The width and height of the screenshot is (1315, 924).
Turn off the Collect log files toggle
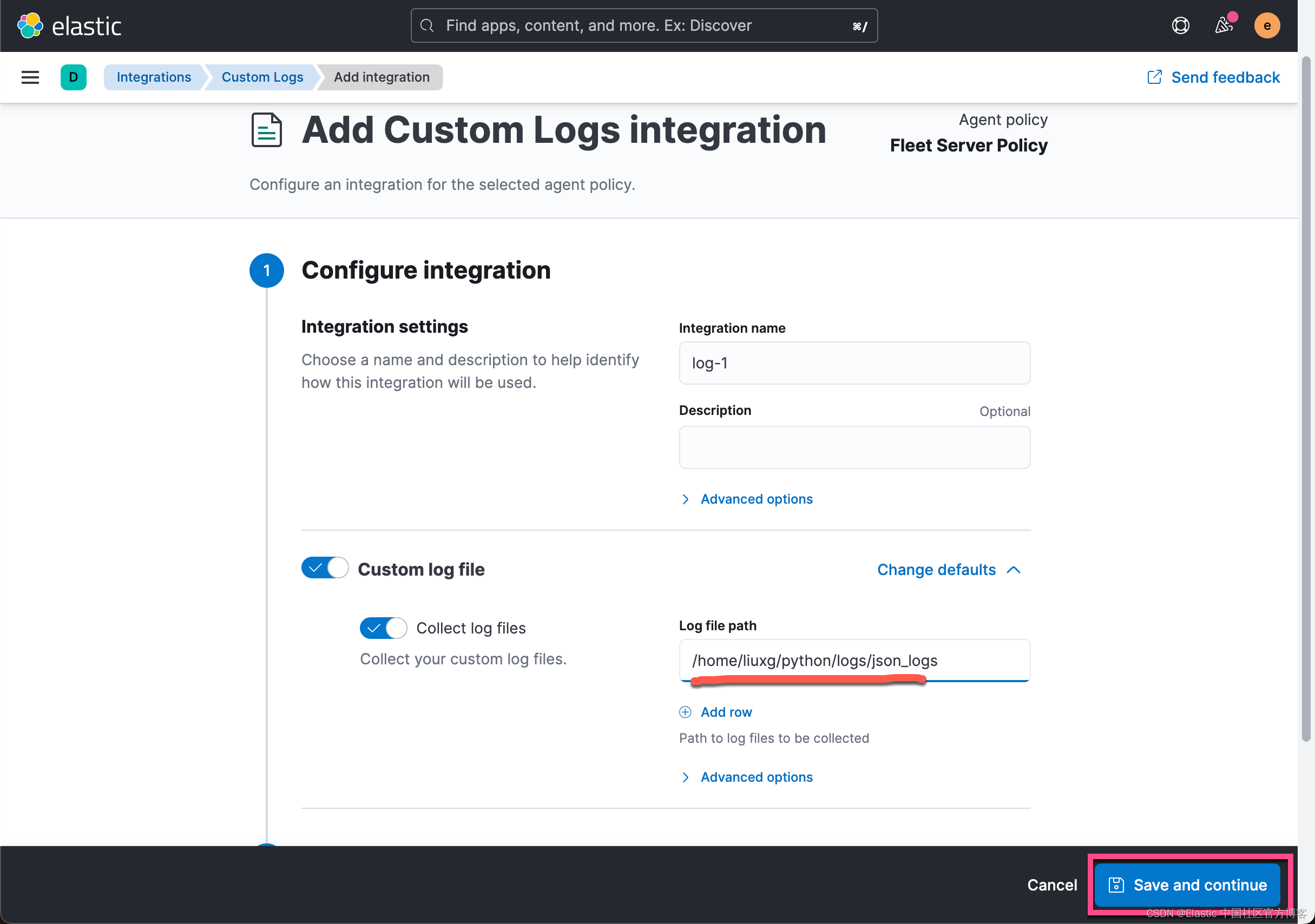coord(383,628)
